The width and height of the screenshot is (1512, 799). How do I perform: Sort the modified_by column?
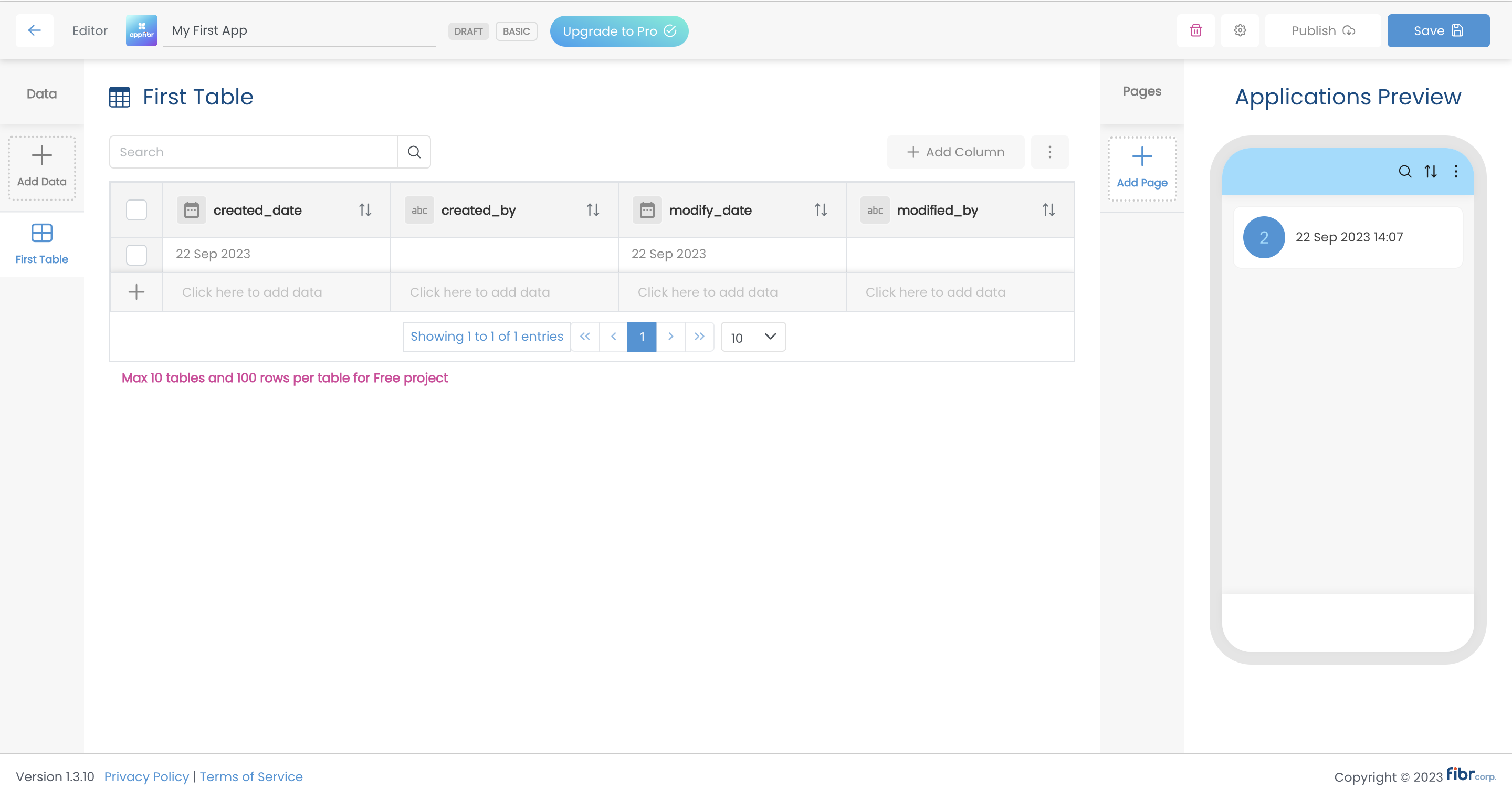tap(1048, 209)
